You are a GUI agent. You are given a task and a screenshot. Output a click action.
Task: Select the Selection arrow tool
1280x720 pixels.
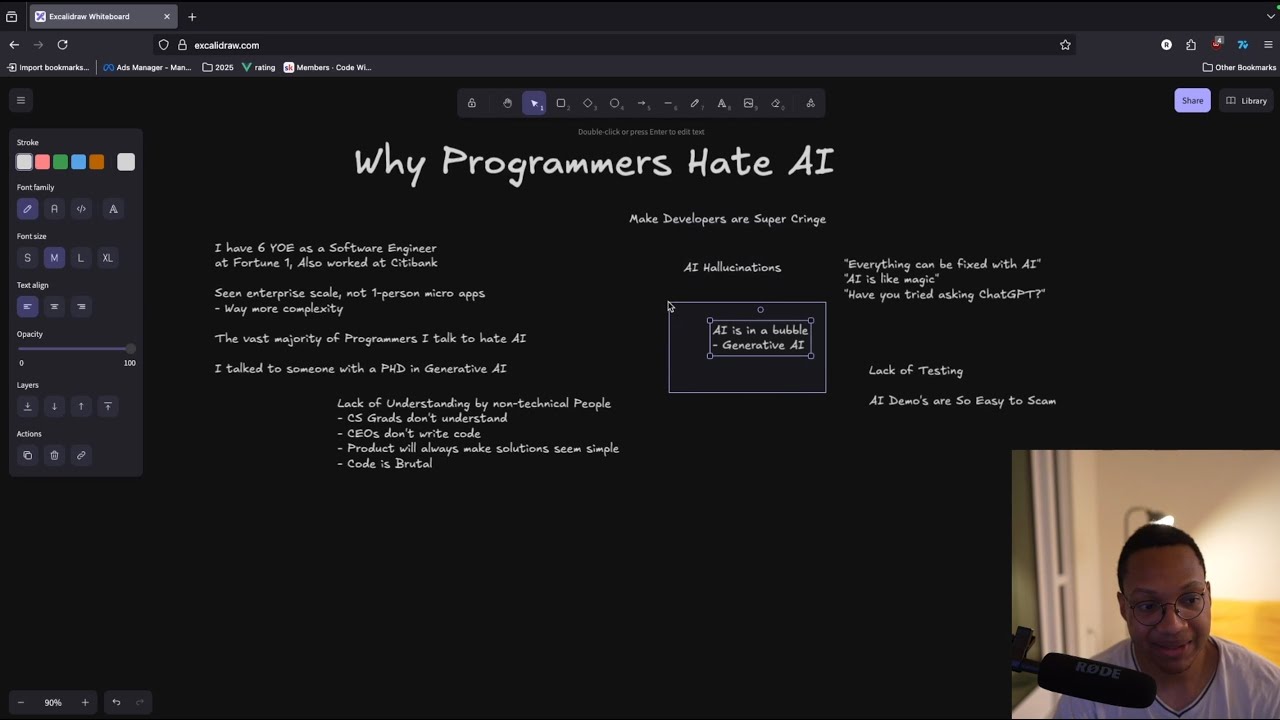(534, 103)
